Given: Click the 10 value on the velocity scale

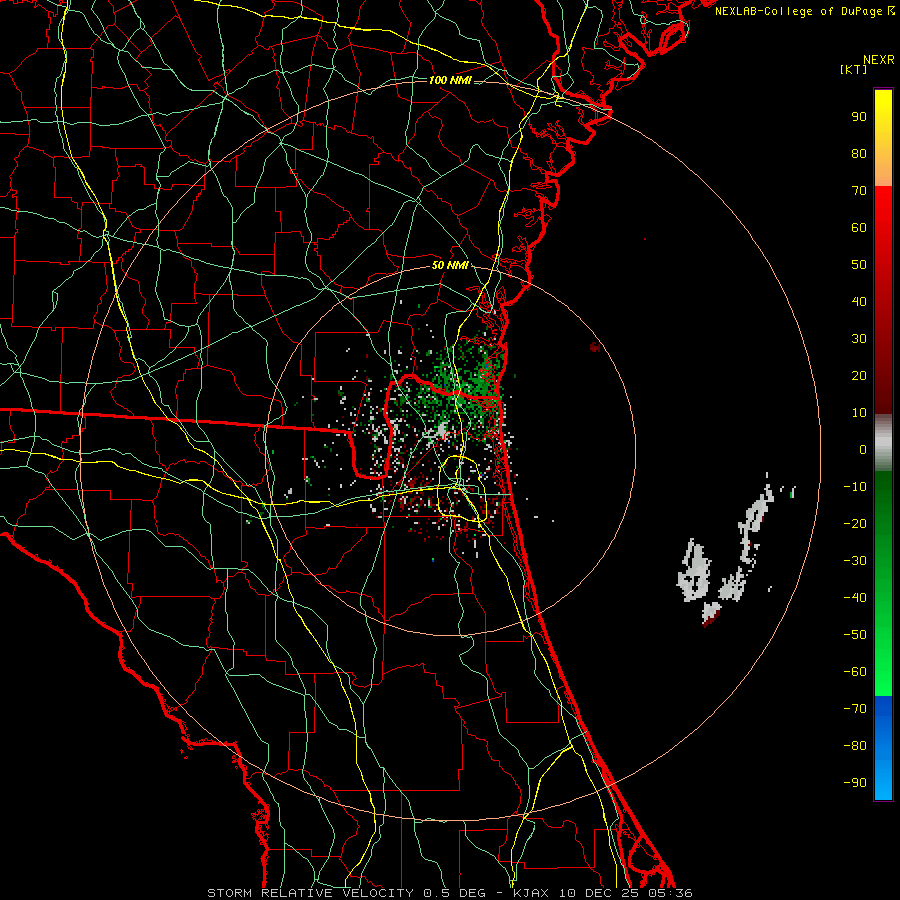Looking at the screenshot, I should 859,413.
